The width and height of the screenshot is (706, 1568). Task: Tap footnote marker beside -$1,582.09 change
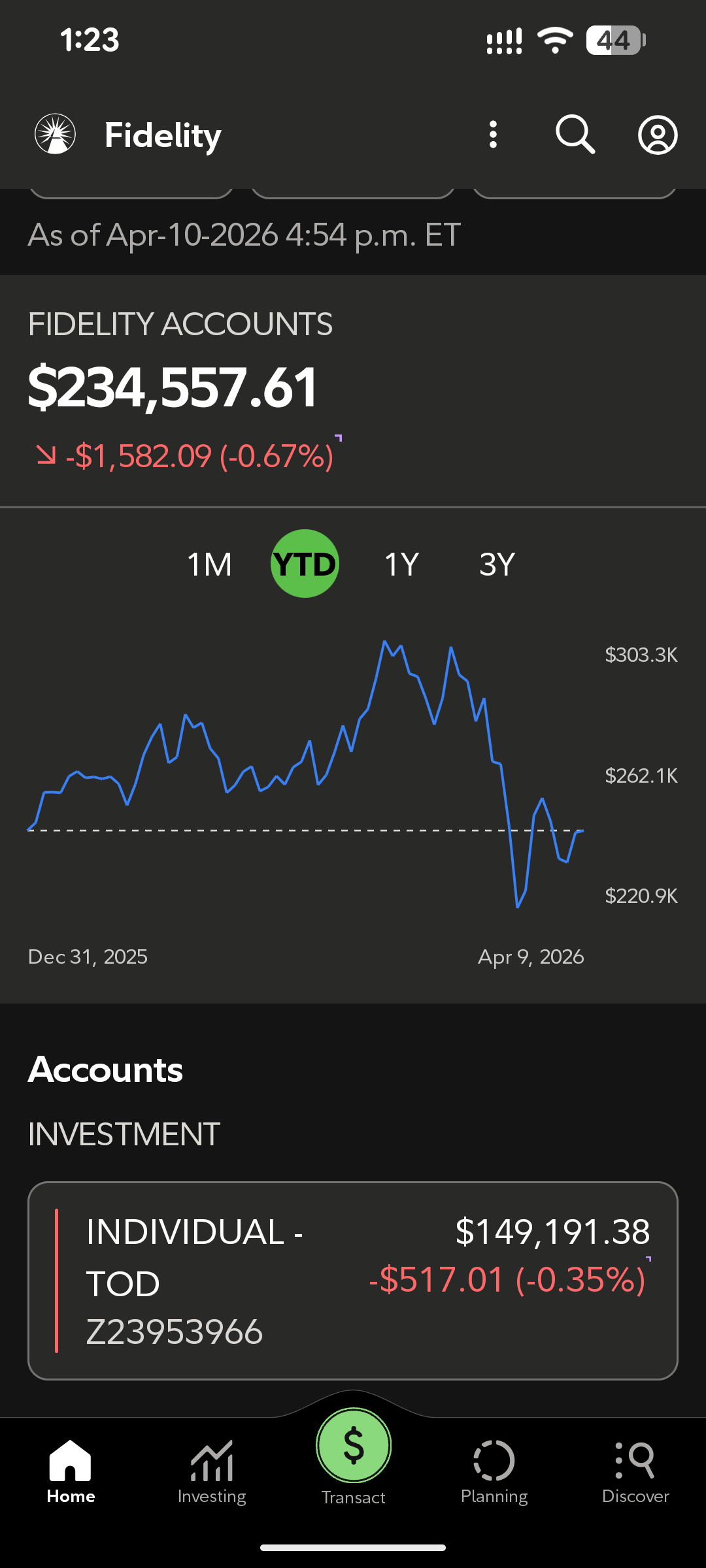click(x=339, y=438)
